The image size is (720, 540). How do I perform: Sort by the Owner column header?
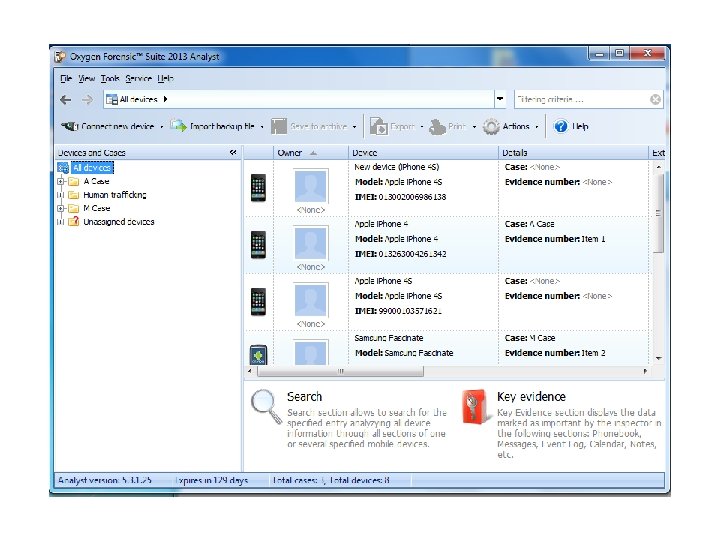311,153
